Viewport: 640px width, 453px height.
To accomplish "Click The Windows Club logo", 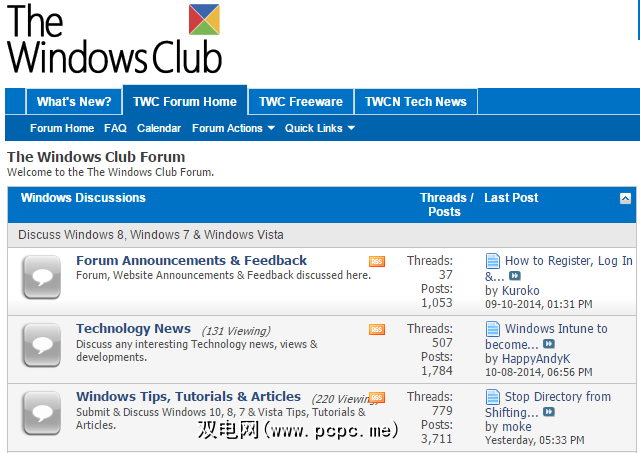I will click(x=114, y=39).
